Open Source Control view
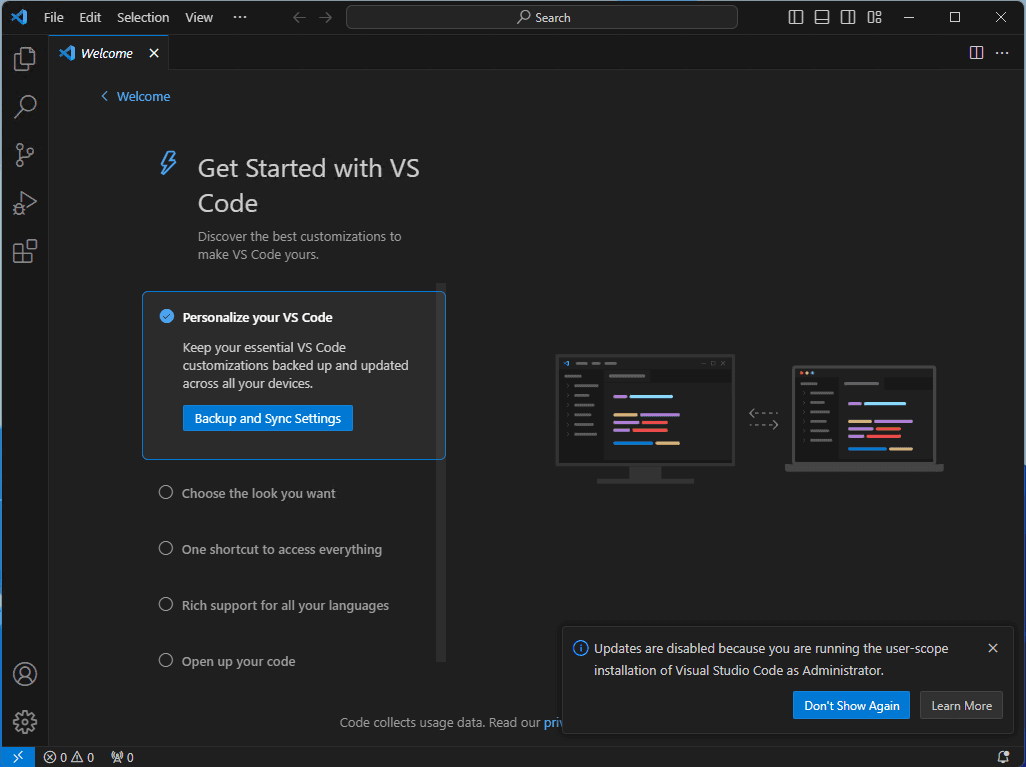The image size is (1026, 767). coord(25,155)
